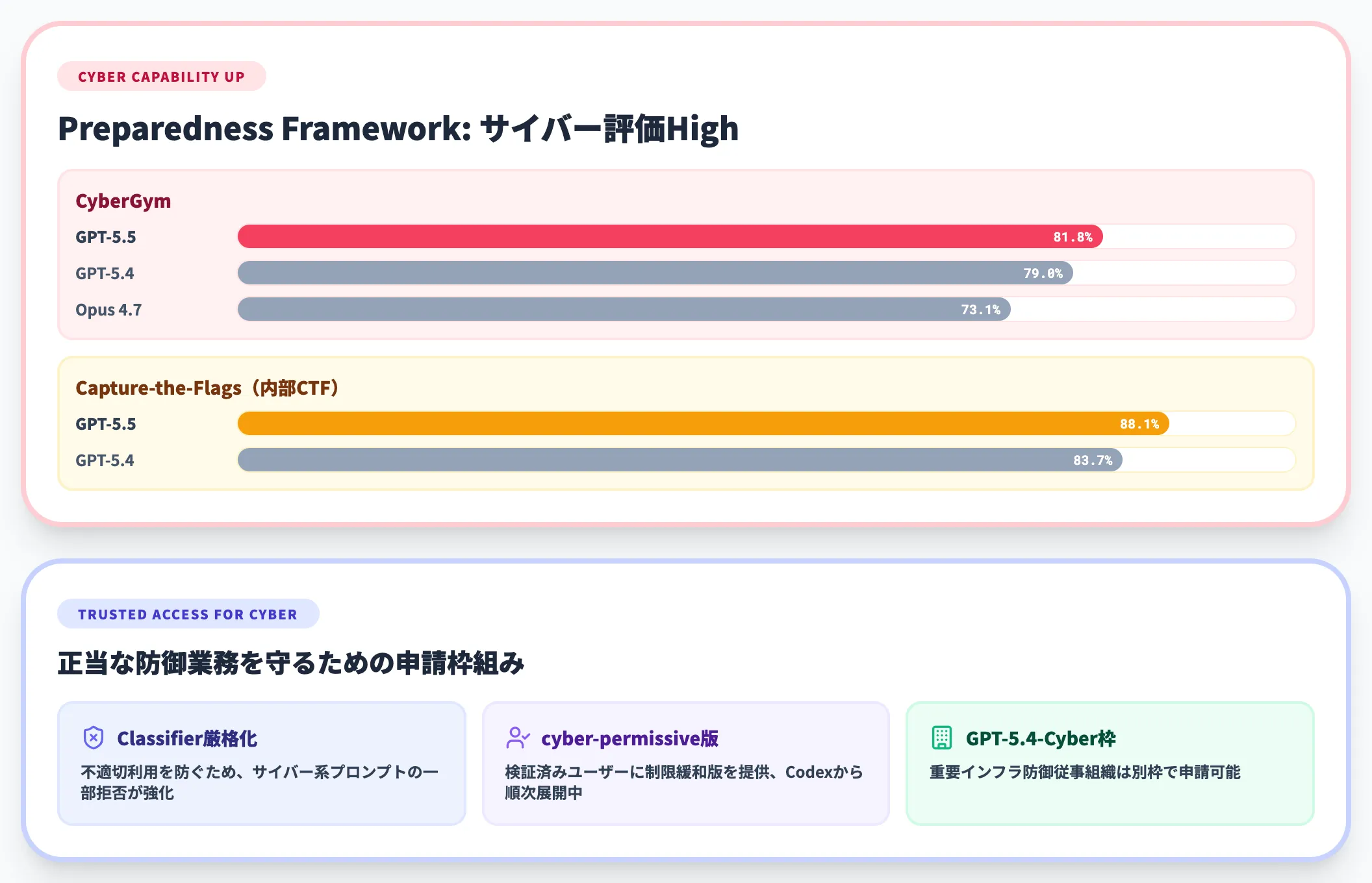Click the 88.1% orange progress bar

[702, 423]
